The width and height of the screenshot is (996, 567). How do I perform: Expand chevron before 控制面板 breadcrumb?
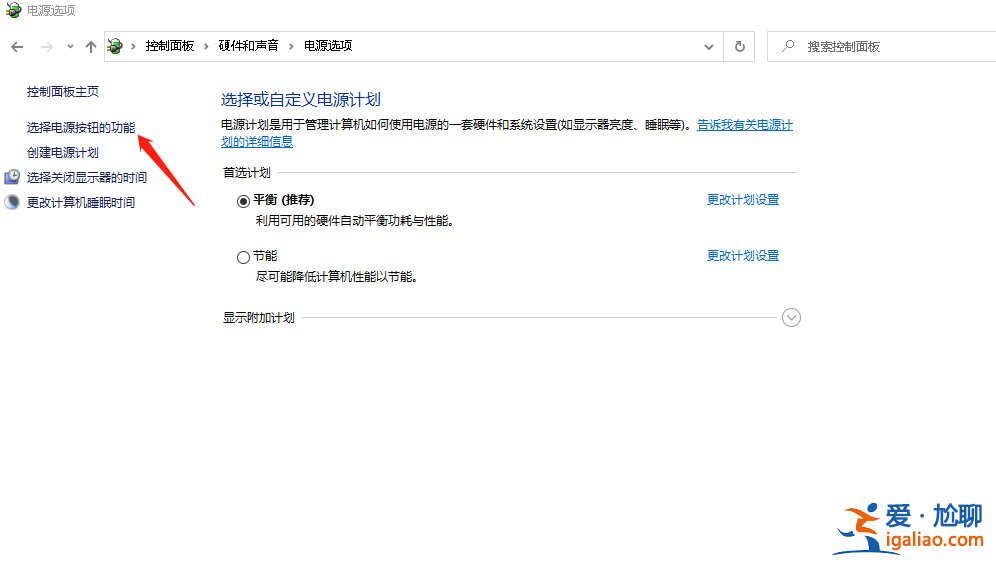(x=133, y=46)
